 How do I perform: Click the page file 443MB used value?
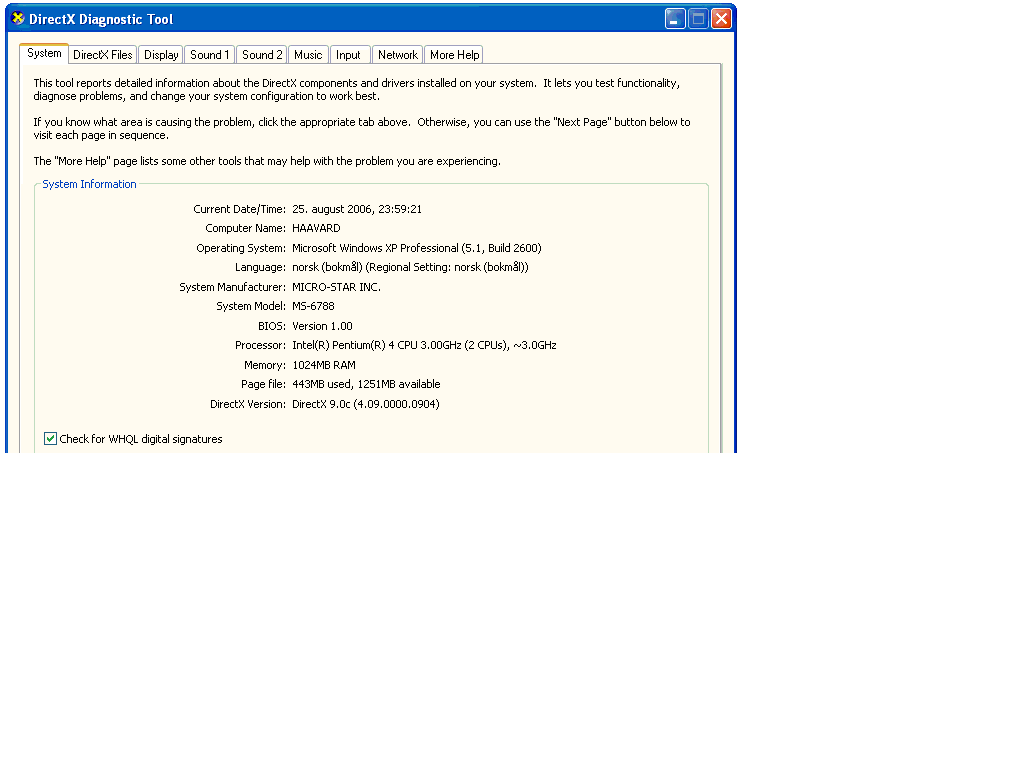(x=366, y=384)
